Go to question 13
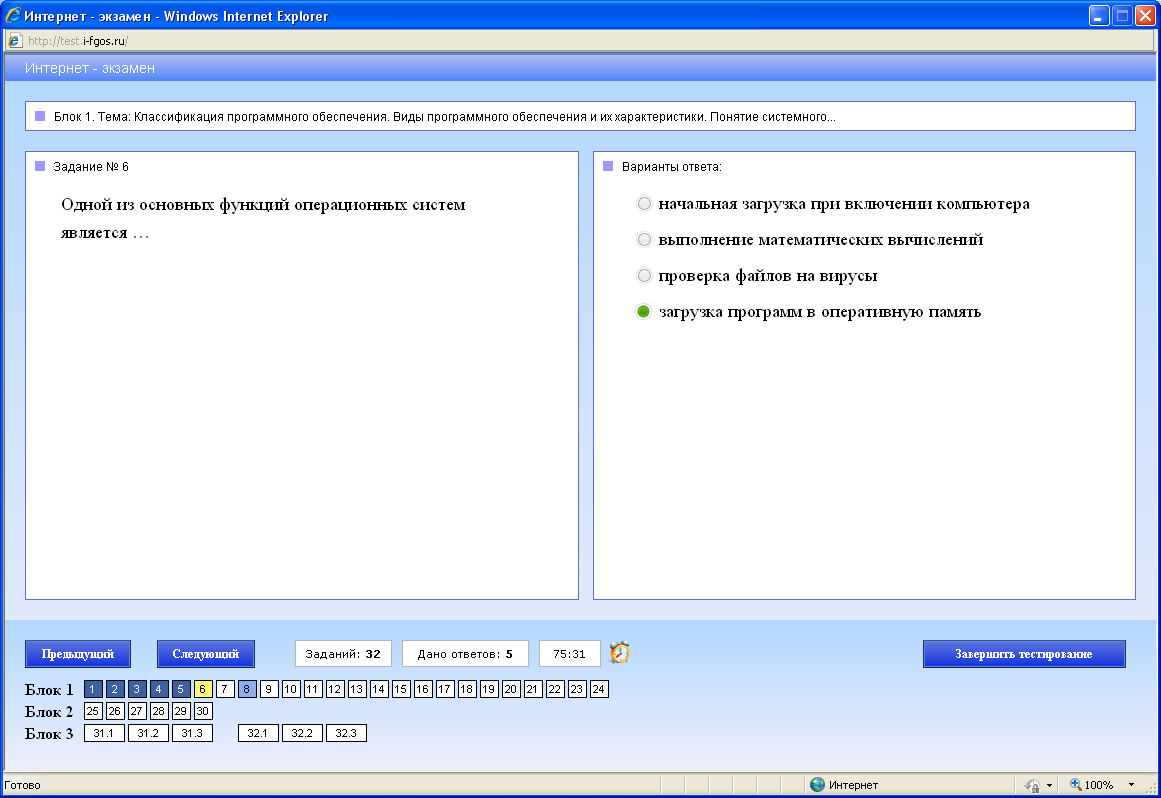Viewport: 1161px width, 798px height. coord(357,689)
